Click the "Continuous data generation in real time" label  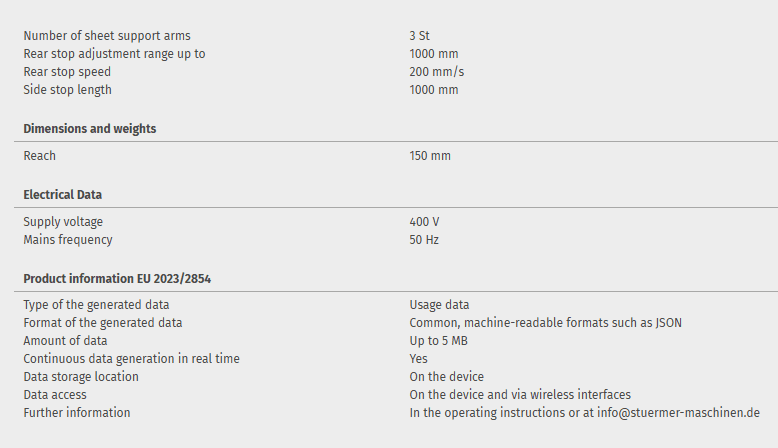131,359
